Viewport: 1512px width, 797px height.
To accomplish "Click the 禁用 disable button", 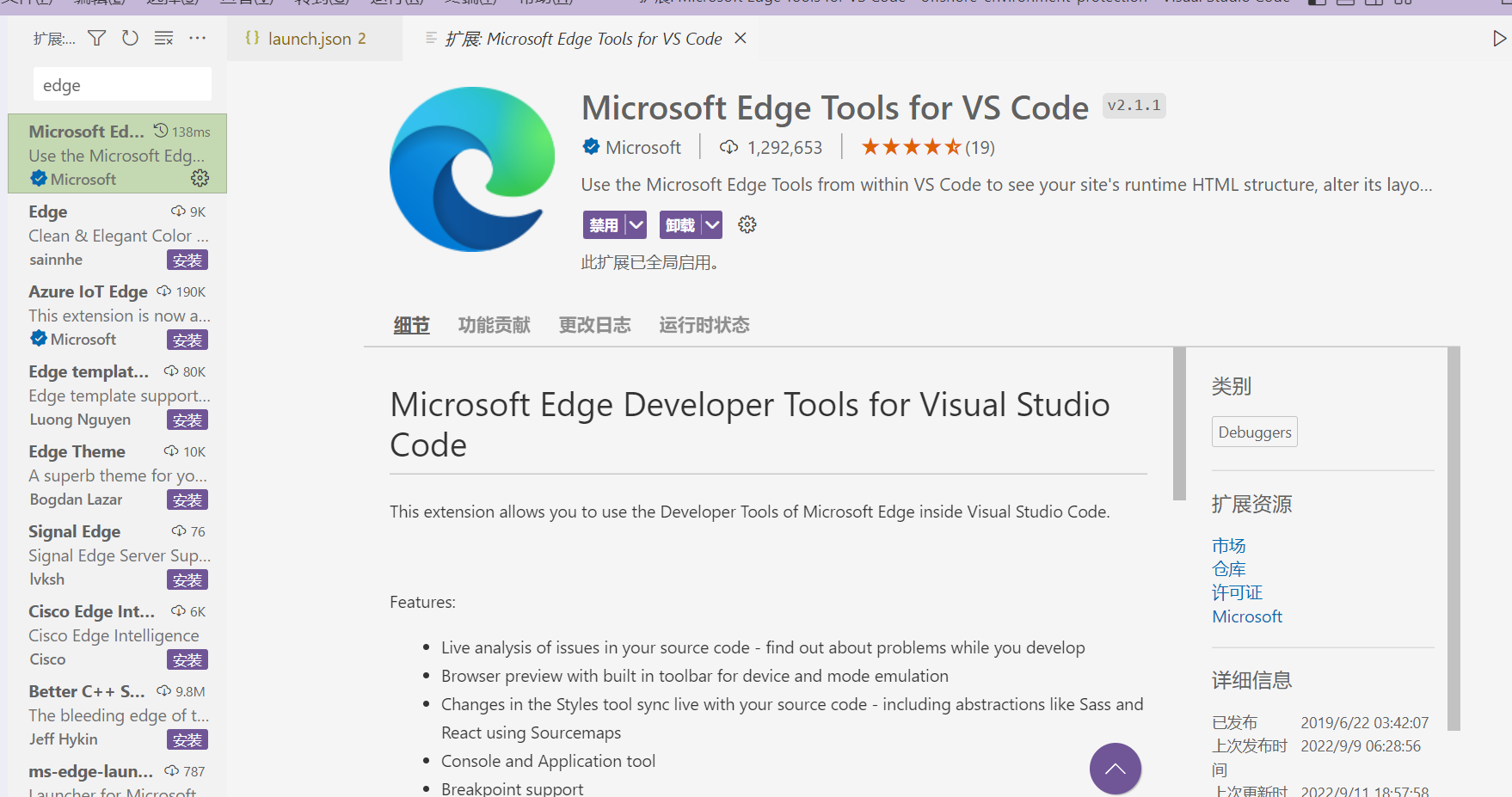I will pos(604,225).
